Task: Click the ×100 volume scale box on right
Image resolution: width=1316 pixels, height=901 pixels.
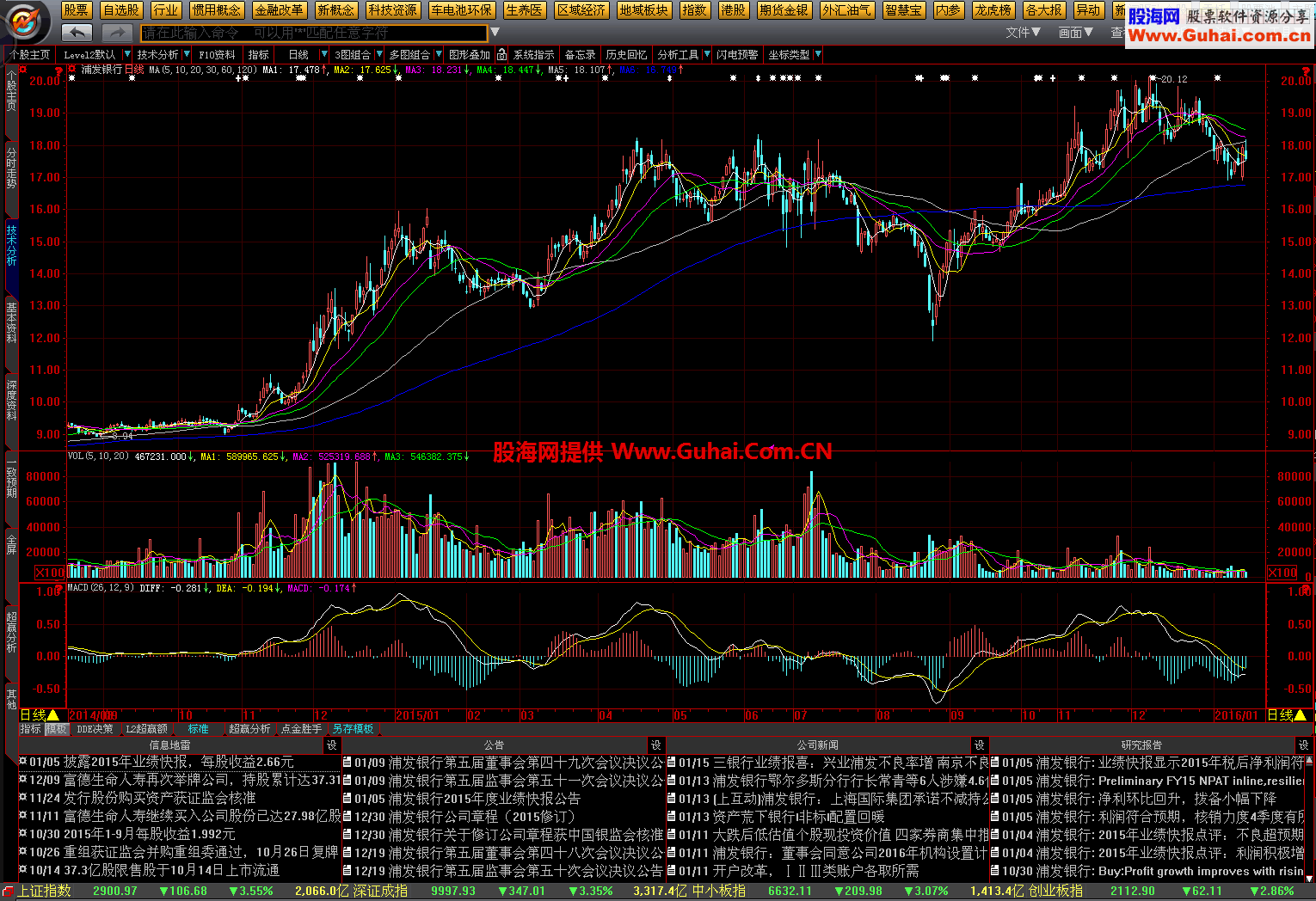Action: pyautogui.click(x=1282, y=573)
